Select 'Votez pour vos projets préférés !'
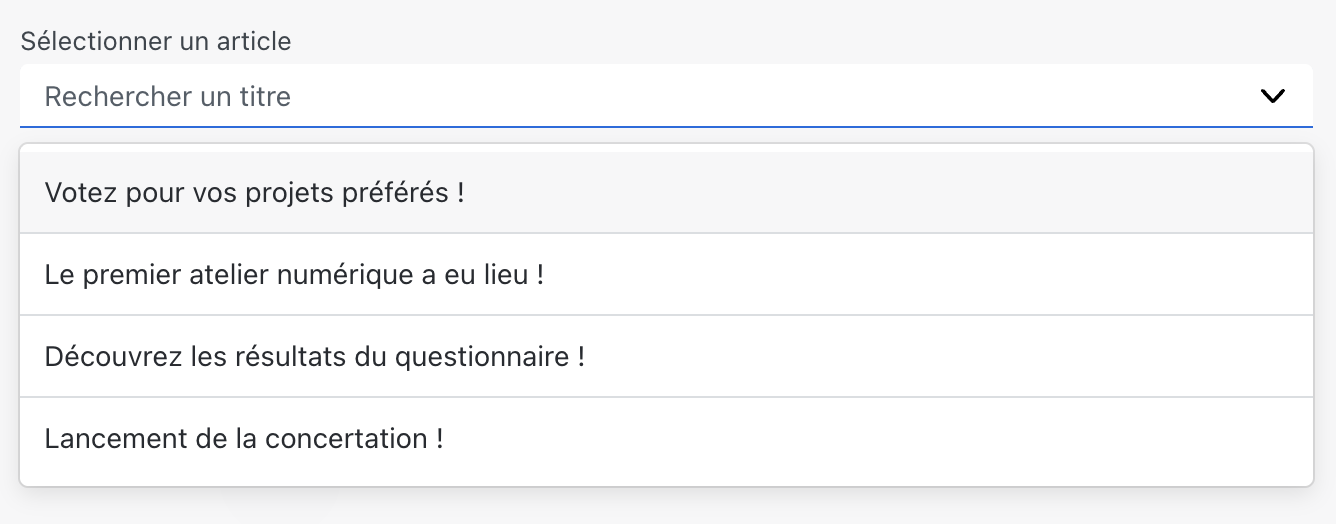This screenshot has width=1336, height=524. pos(255,192)
